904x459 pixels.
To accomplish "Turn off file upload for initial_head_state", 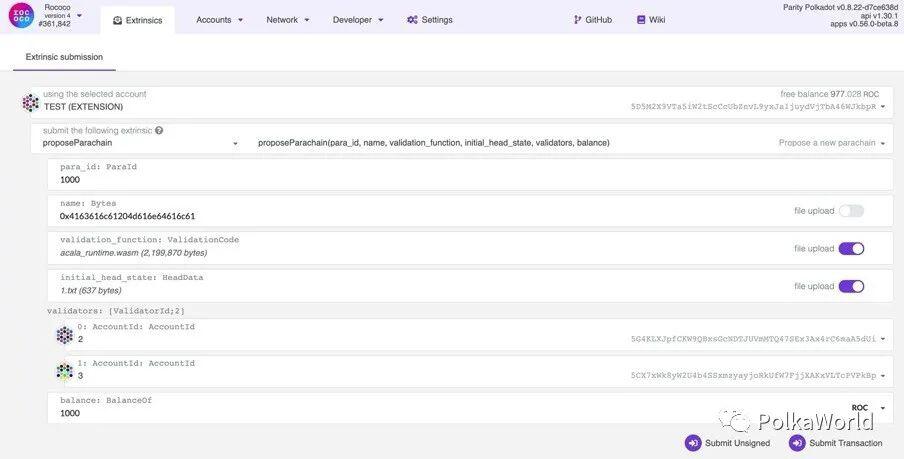I will (x=851, y=286).
